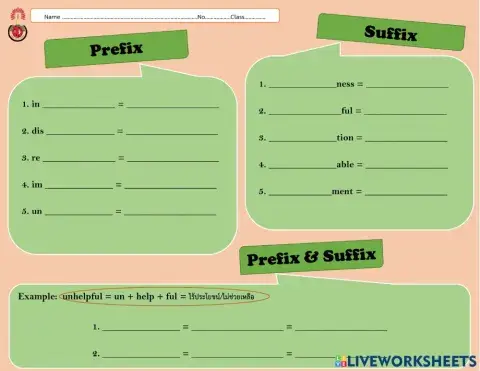Click the meaning blank after 'tion ='
Viewport: 480px width, 371px height.
point(406,138)
